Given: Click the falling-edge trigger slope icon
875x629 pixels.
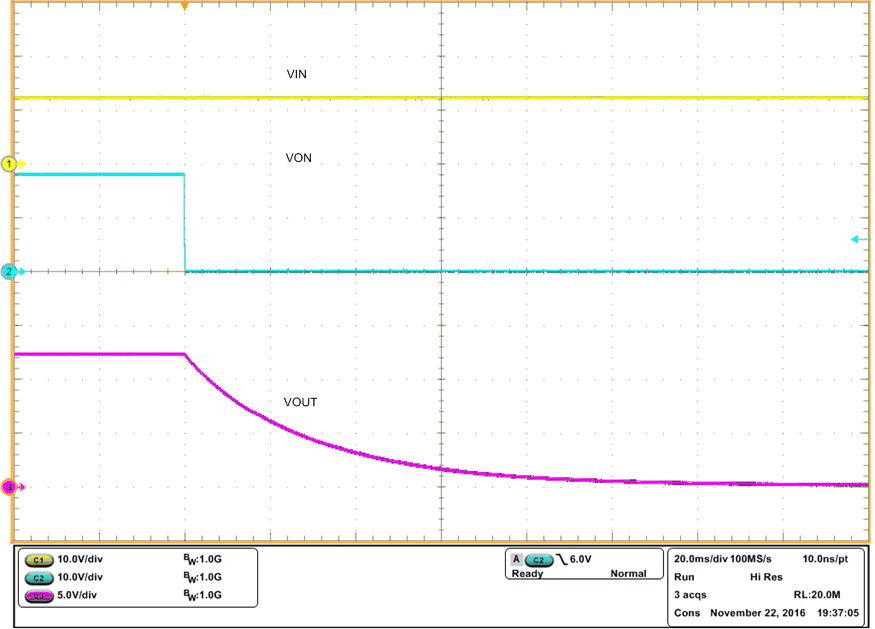Looking at the screenshot, I should (560, 561).
